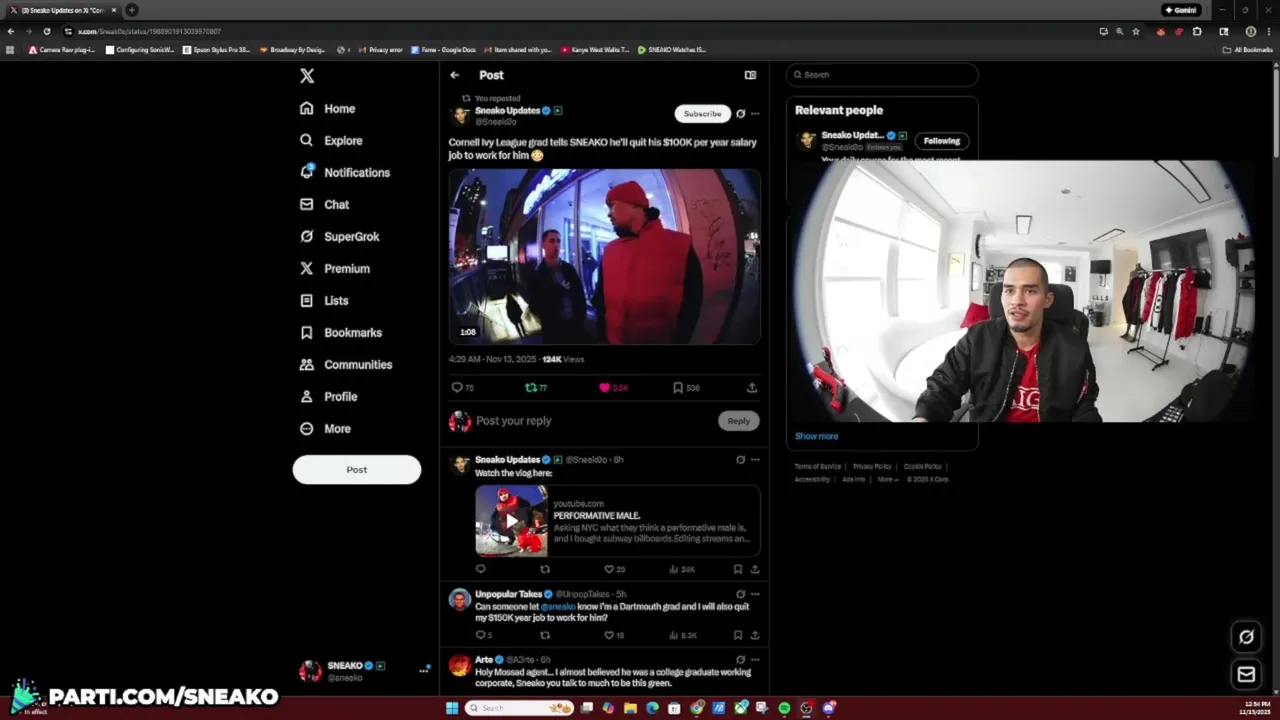Image resolution: width=1280 pixels, height=720 pixels.
Task: Subscribe to Sneako Updates
Action: 702,114
